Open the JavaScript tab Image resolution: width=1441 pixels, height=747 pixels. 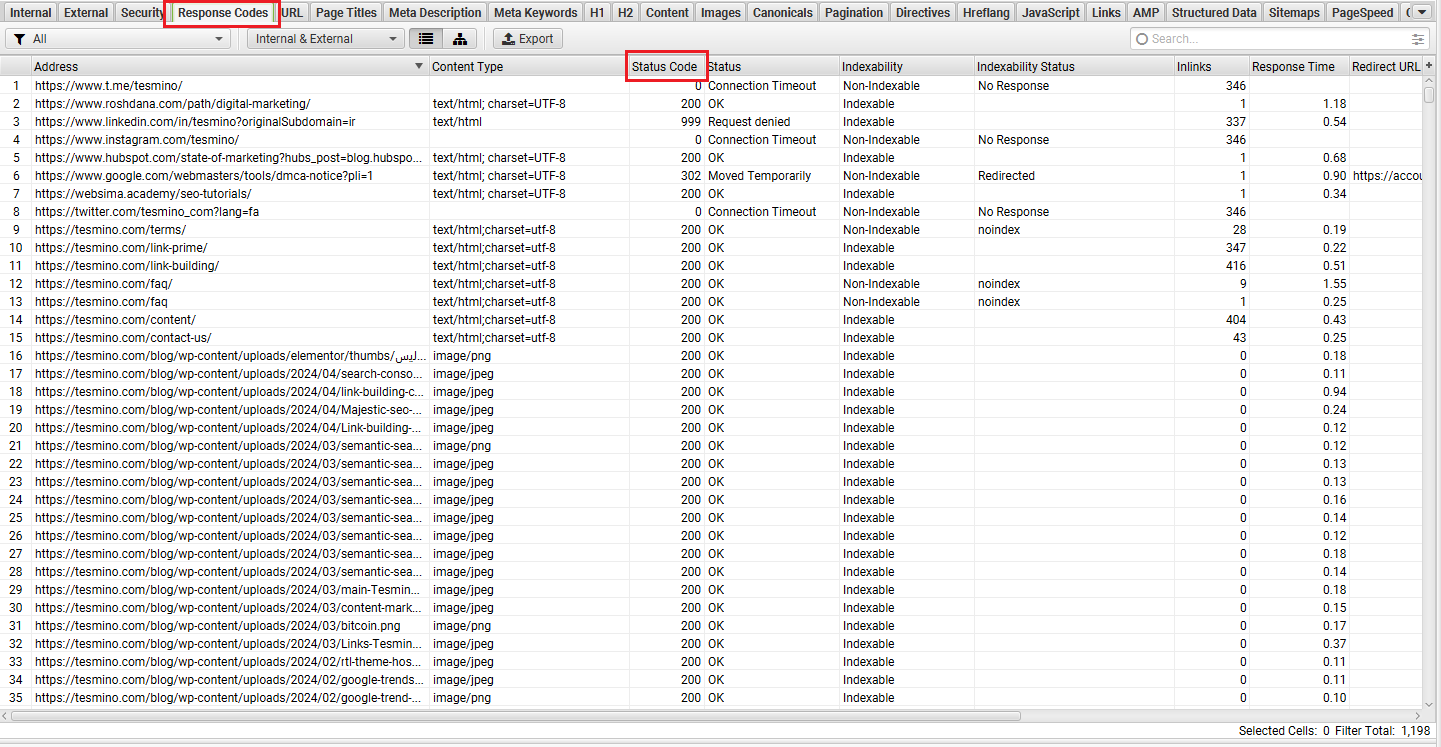(1051, 13)
